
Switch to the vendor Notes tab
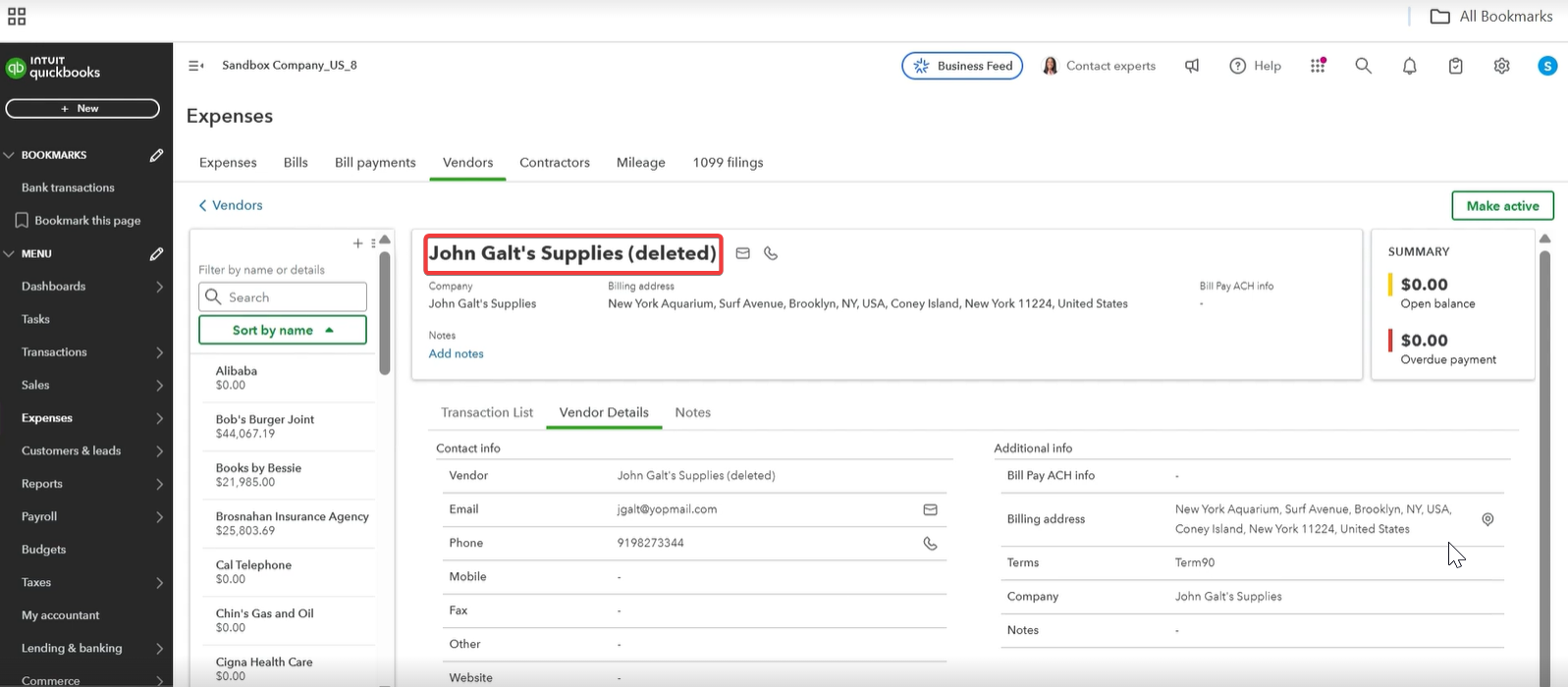coord(692,412)
